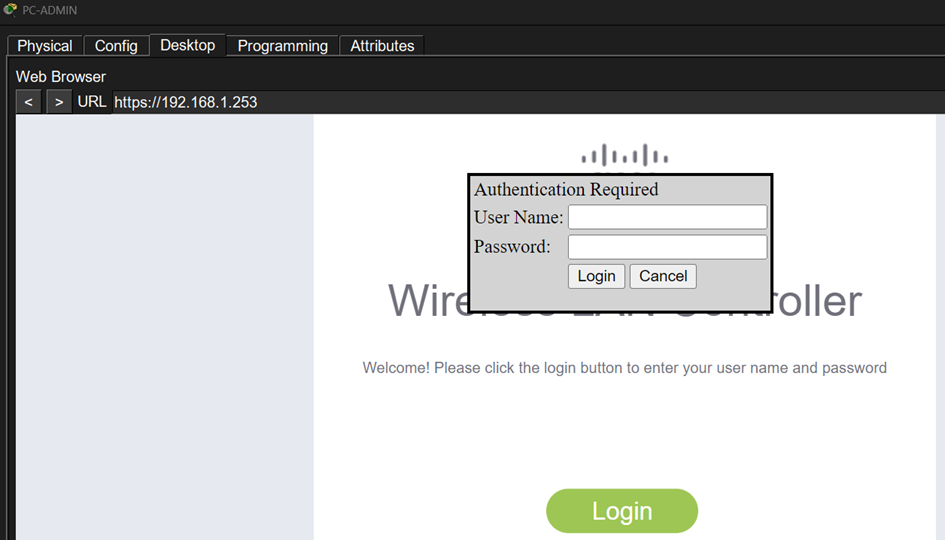Click the "Web Browser" title text

pyautogui.click(x=61, y=77)
